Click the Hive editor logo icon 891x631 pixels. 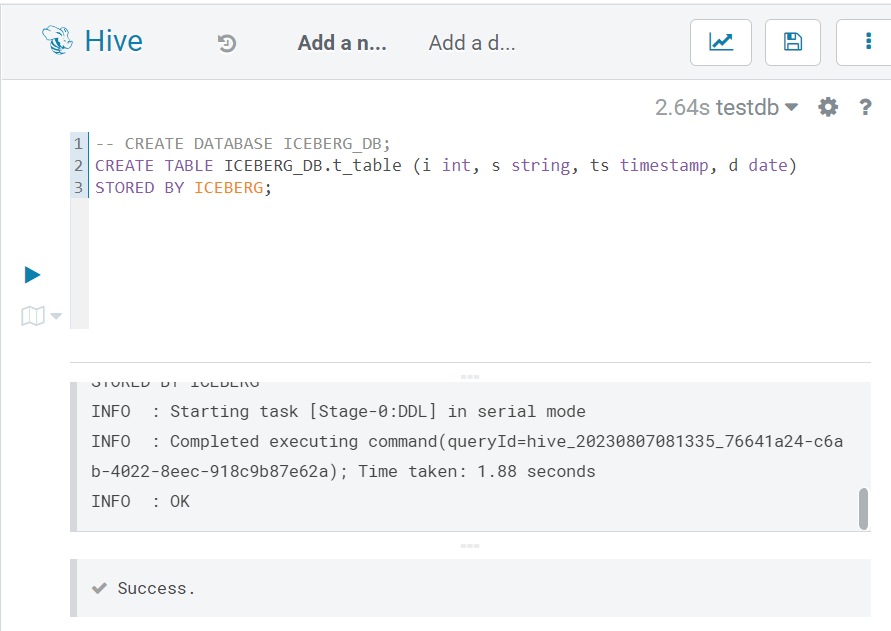[x=57, y=40]
